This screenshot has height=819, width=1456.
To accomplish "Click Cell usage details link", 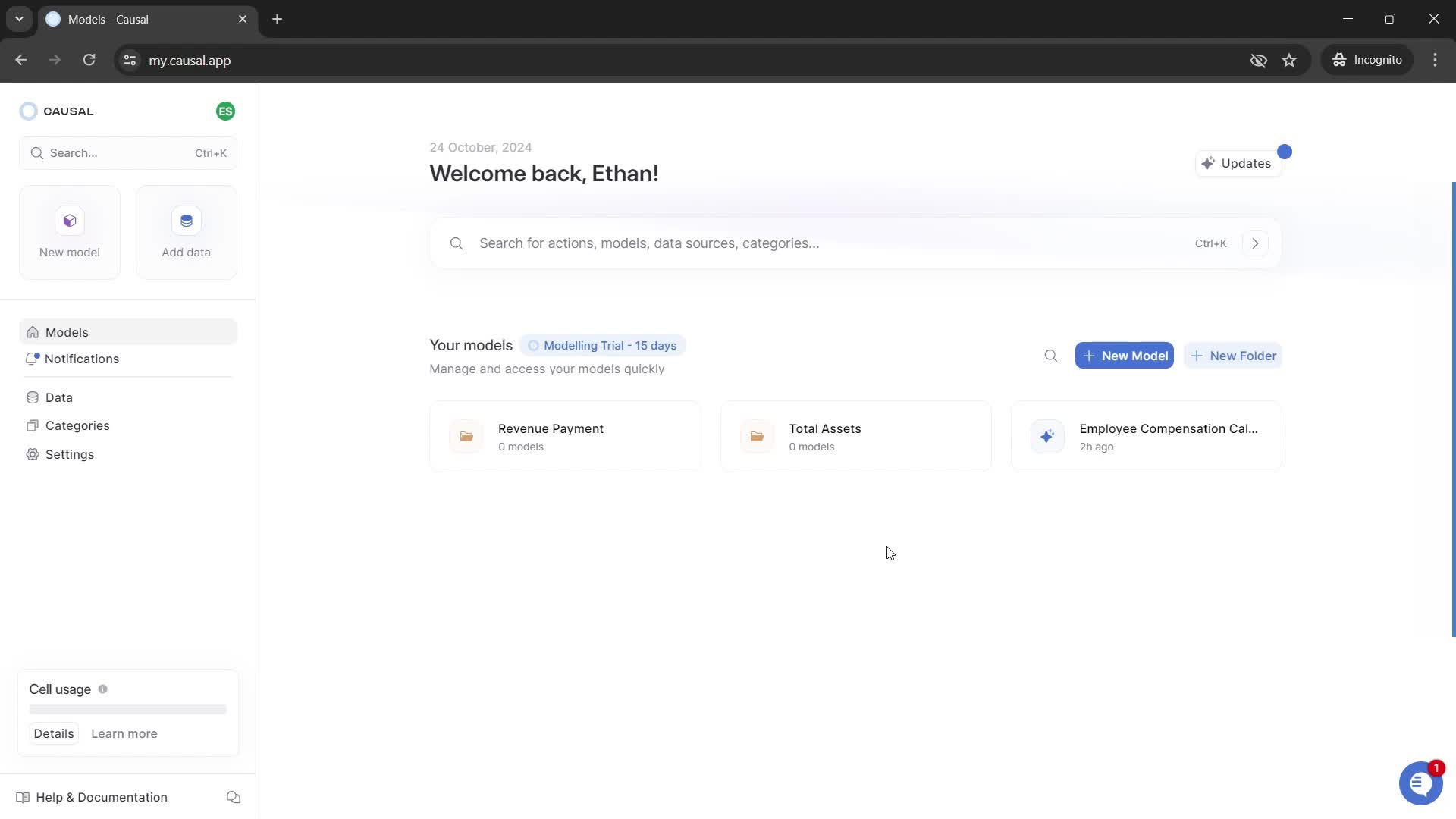I will [53, 733].
